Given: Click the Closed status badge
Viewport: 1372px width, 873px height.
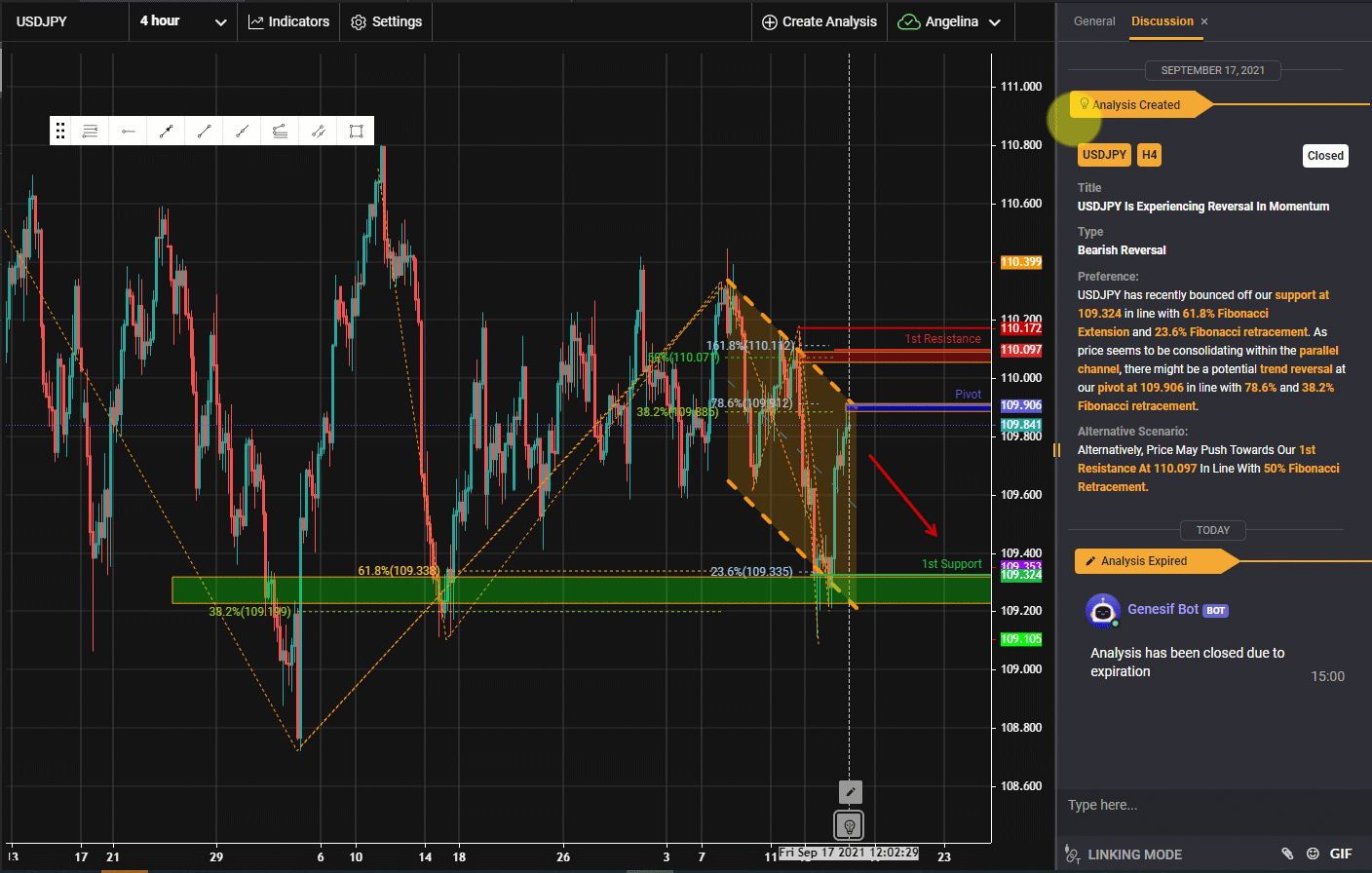Looking at the screenshot, I should click(1325, 156).
